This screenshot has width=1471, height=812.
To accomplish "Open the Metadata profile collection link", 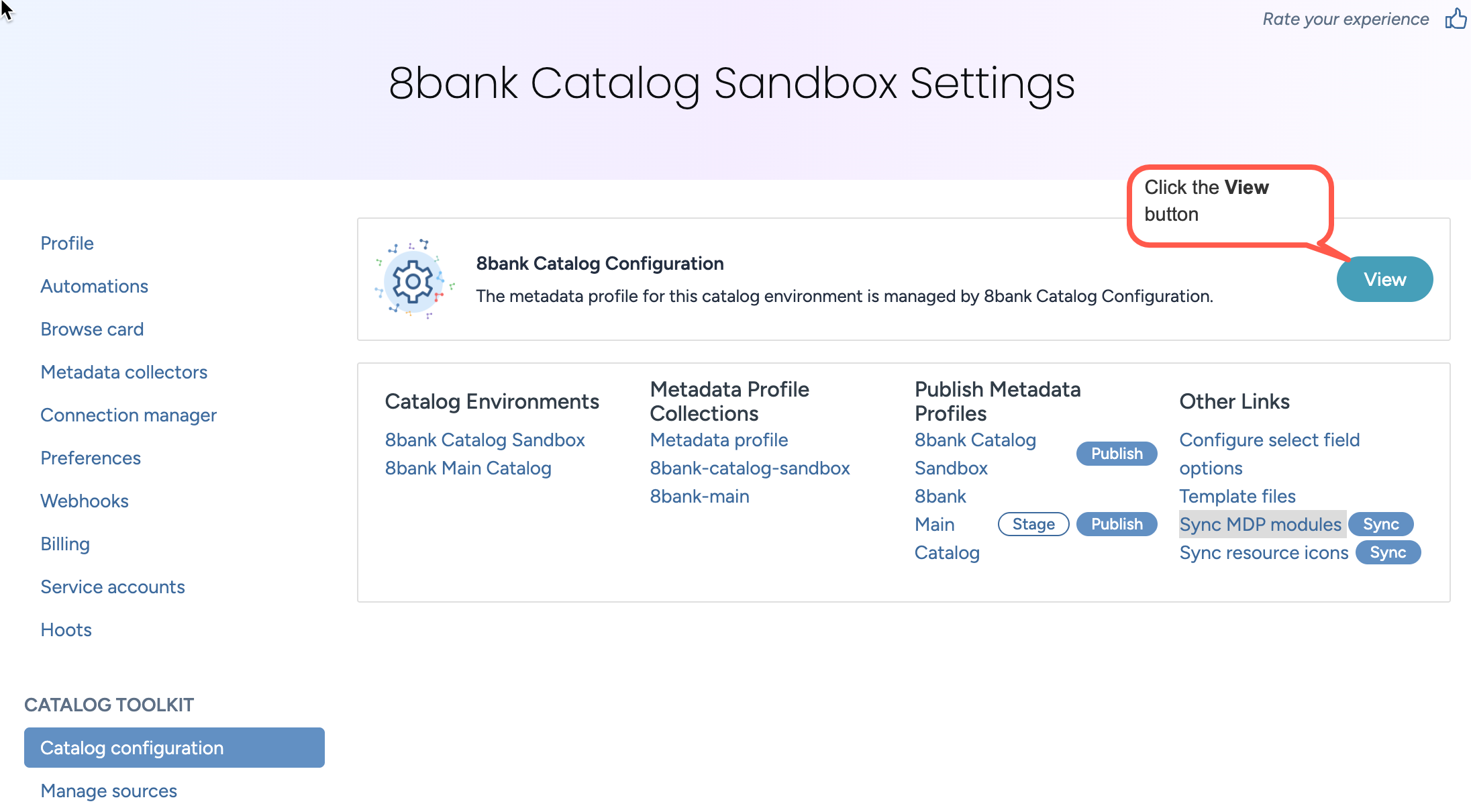I will point(718,439).
